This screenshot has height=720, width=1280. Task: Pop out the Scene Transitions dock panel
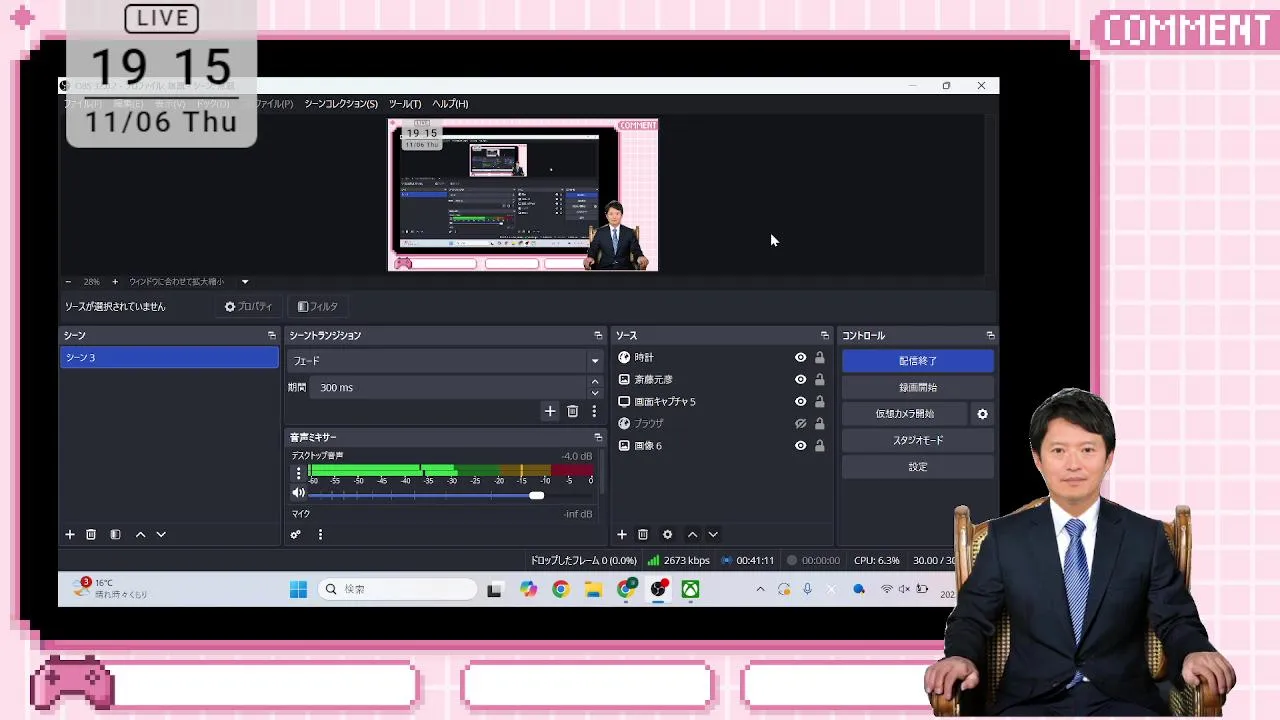(598, 336)
